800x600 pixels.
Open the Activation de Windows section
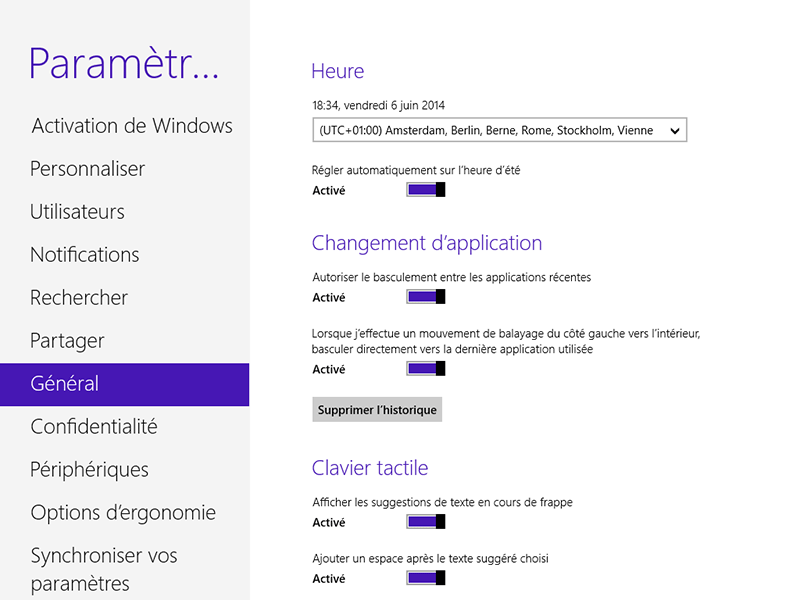coord(131,126)
